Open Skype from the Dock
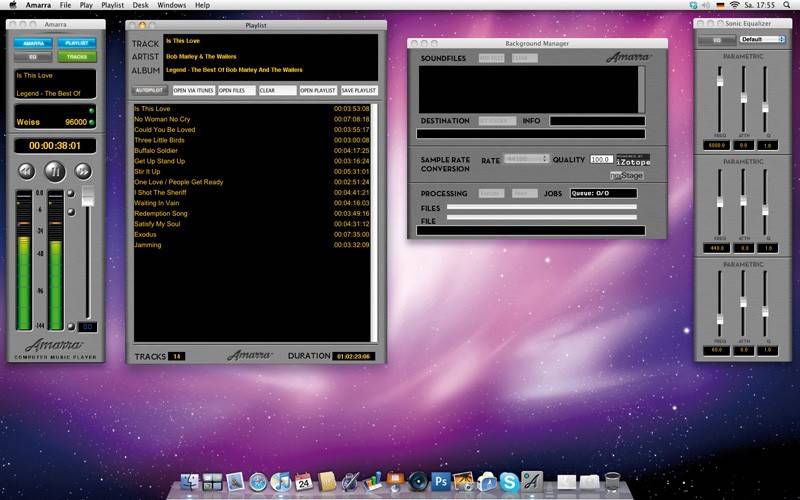This screenshot has height=500, width=800. [510, 482]
